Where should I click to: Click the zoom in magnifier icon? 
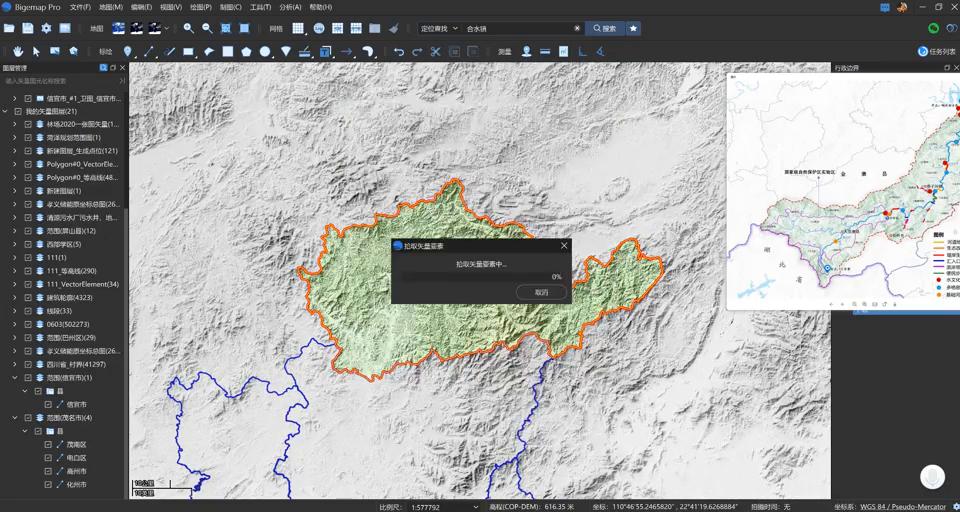[188, 28]
